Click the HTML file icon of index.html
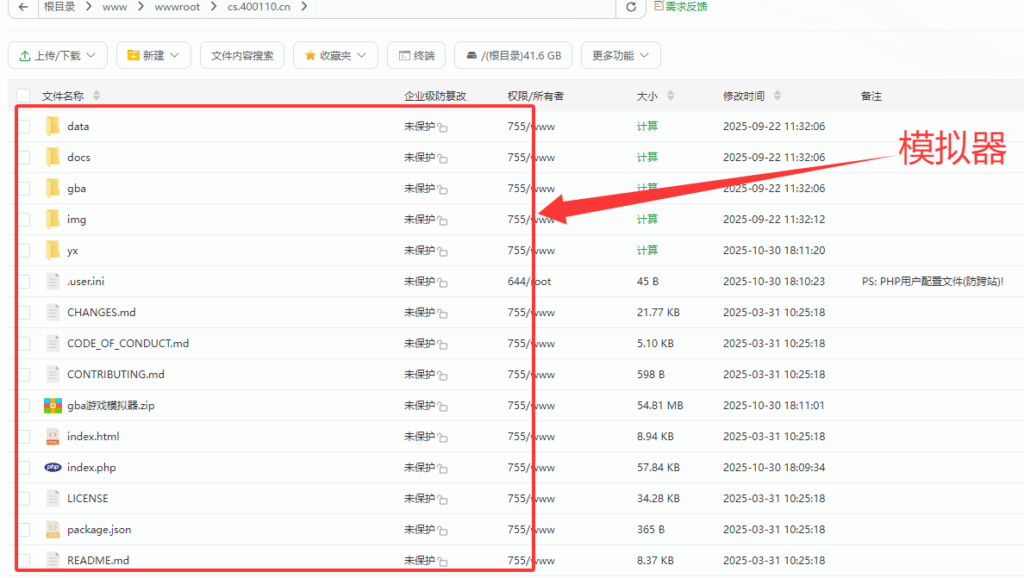Image resolution: width=1024 pixels, height=578 pixels. (x=54, y=436)
